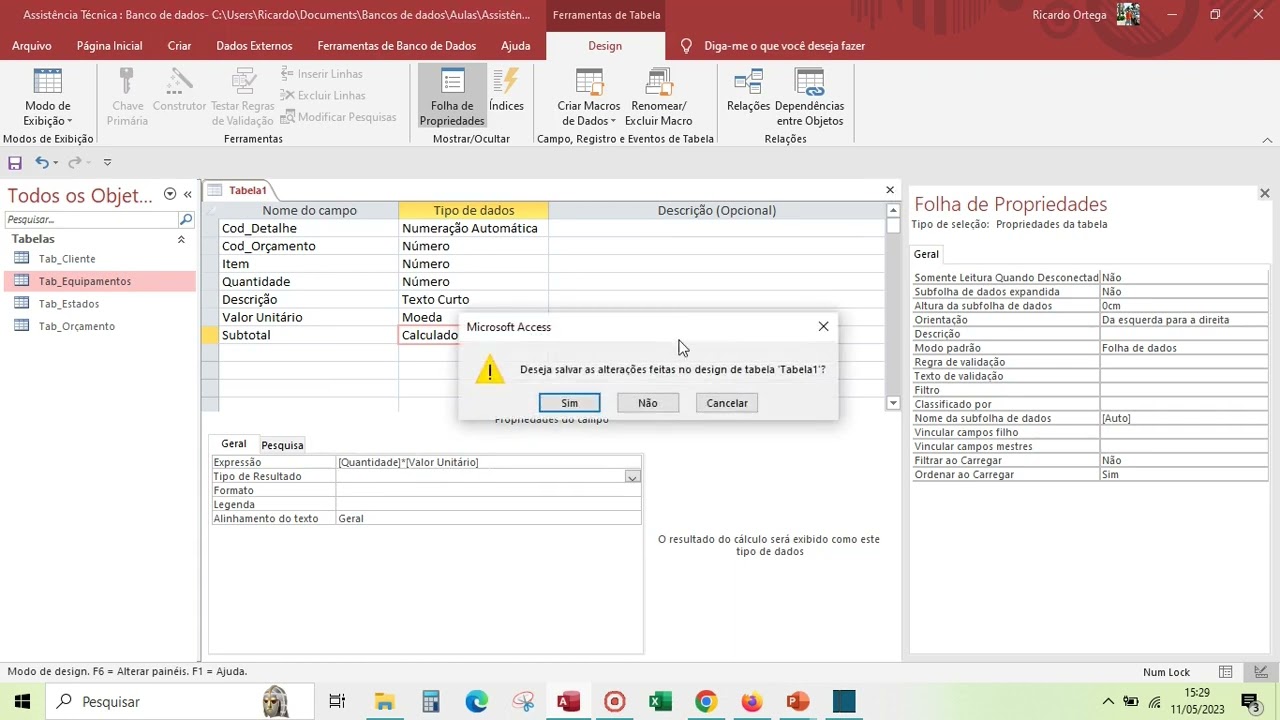The width and height of the screenshot is (1280, 720).
Task: Switch to the Criar ribbon tab
Action: coord(179,46)
